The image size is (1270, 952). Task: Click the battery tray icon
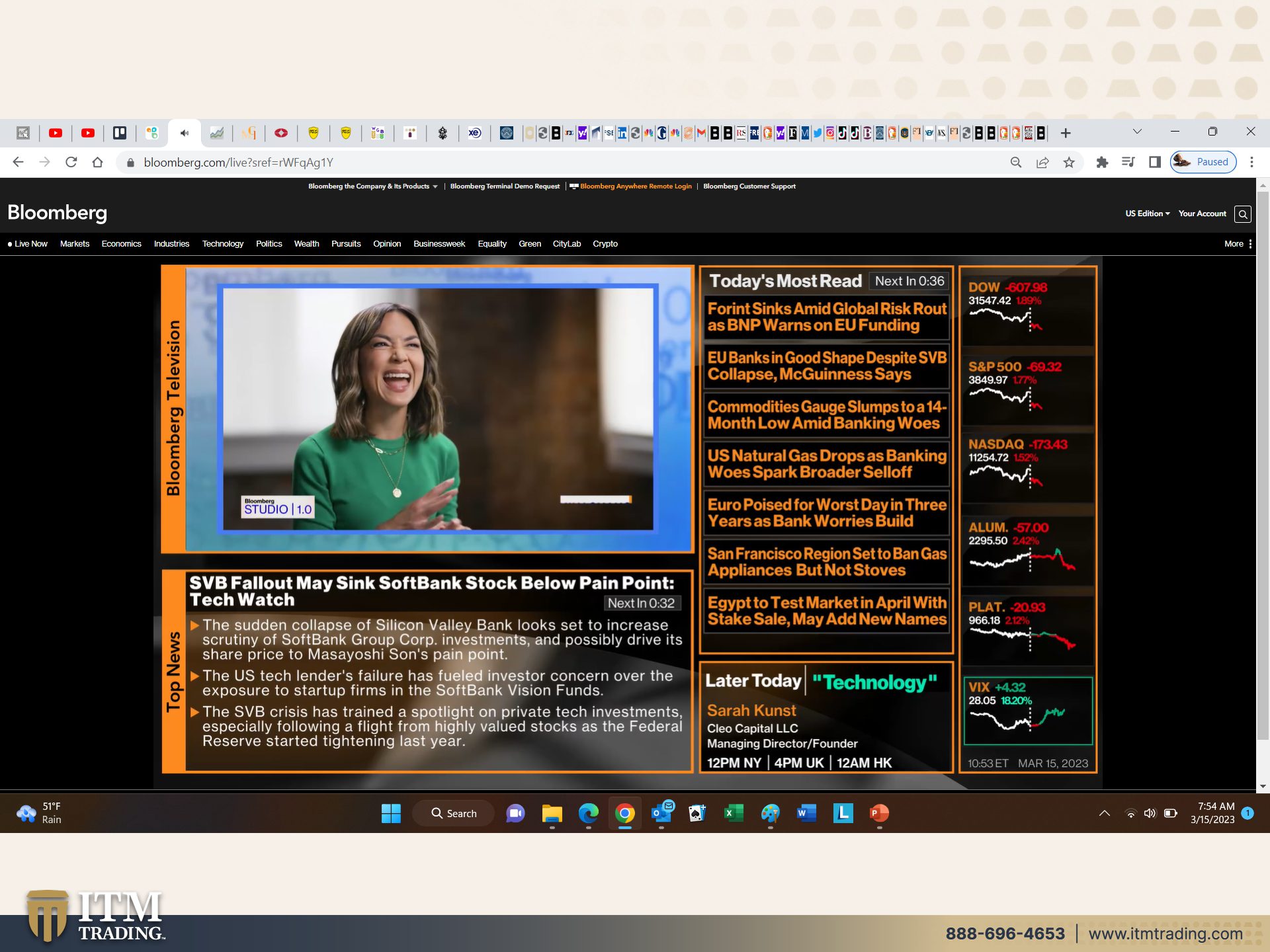pos(1171,813)
